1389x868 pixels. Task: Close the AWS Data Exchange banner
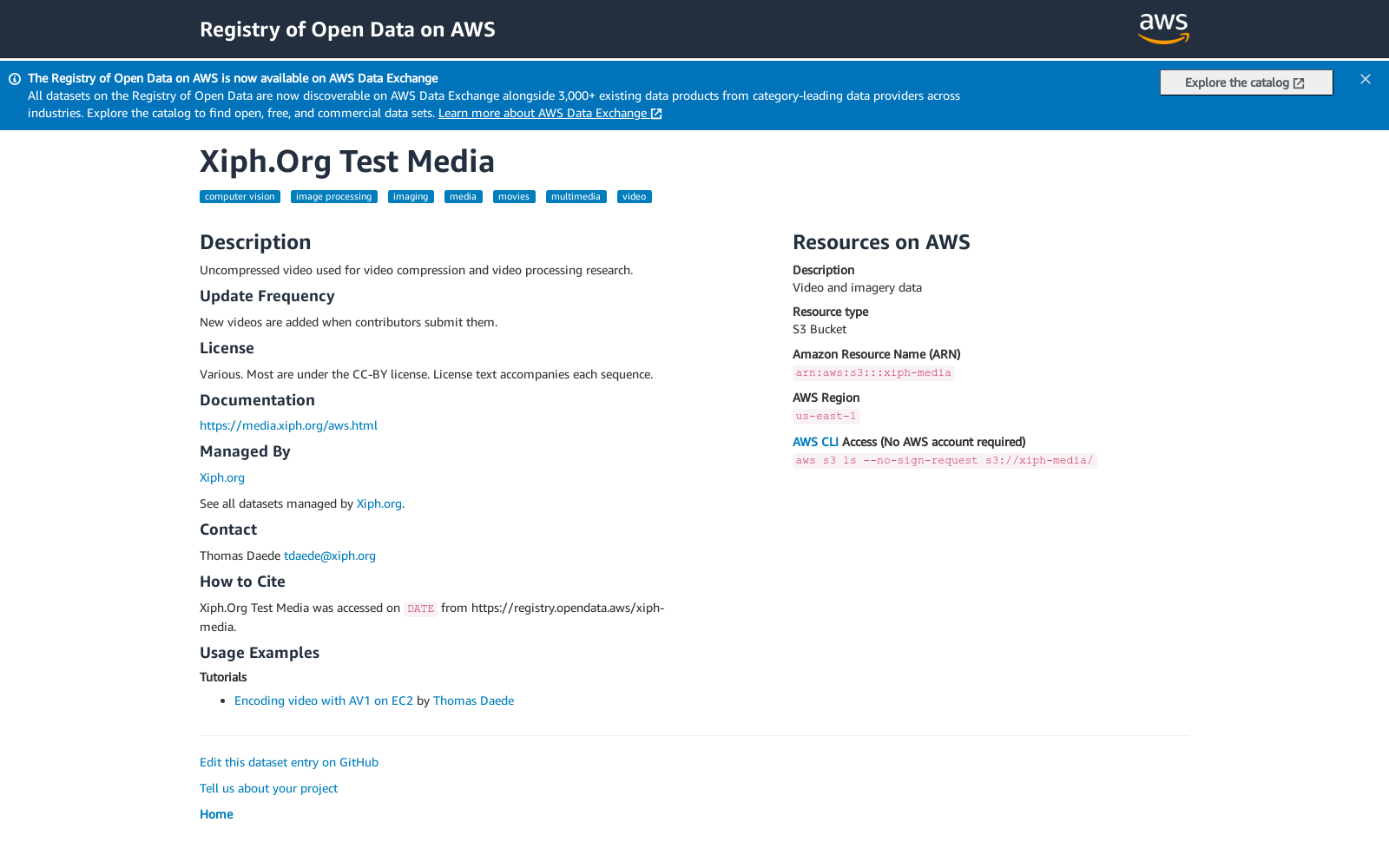pyautogui.click(x=1366, y=79)
